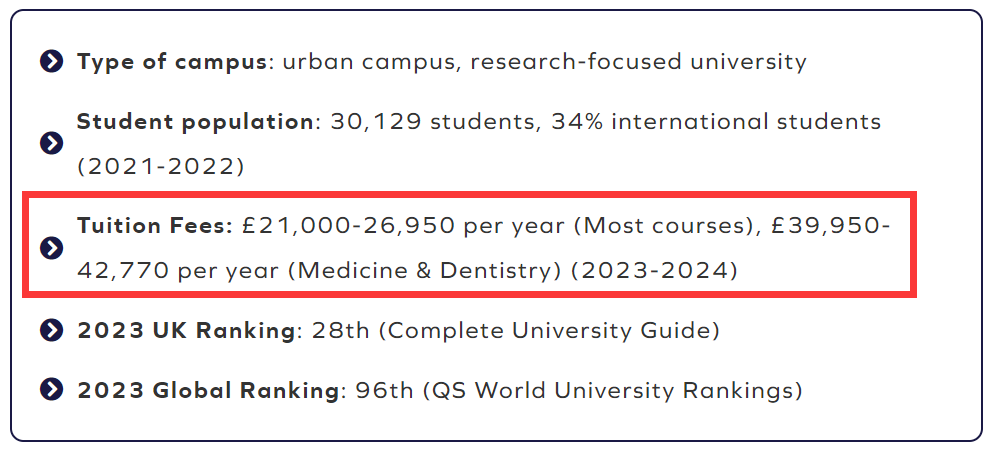Click the bold "2023 UK Ranking" label

coord(186,331)
